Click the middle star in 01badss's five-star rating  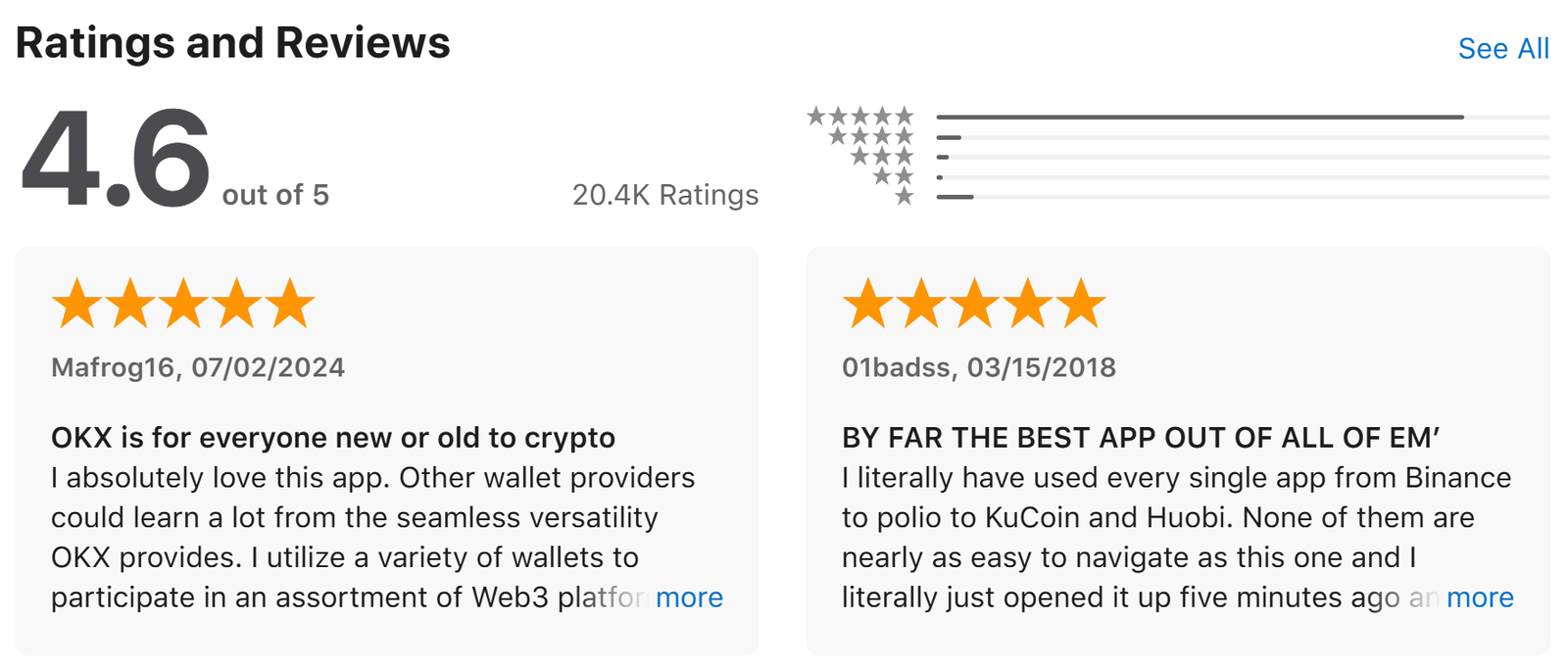[976, 302]
